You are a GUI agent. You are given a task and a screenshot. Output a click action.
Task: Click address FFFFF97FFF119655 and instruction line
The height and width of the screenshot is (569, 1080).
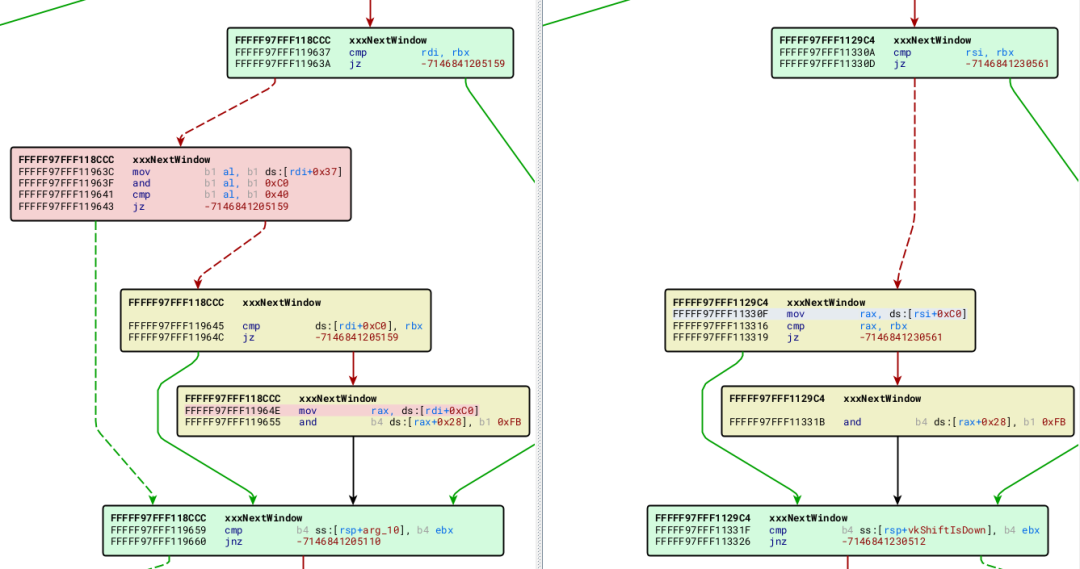click(x=353, y=422)
